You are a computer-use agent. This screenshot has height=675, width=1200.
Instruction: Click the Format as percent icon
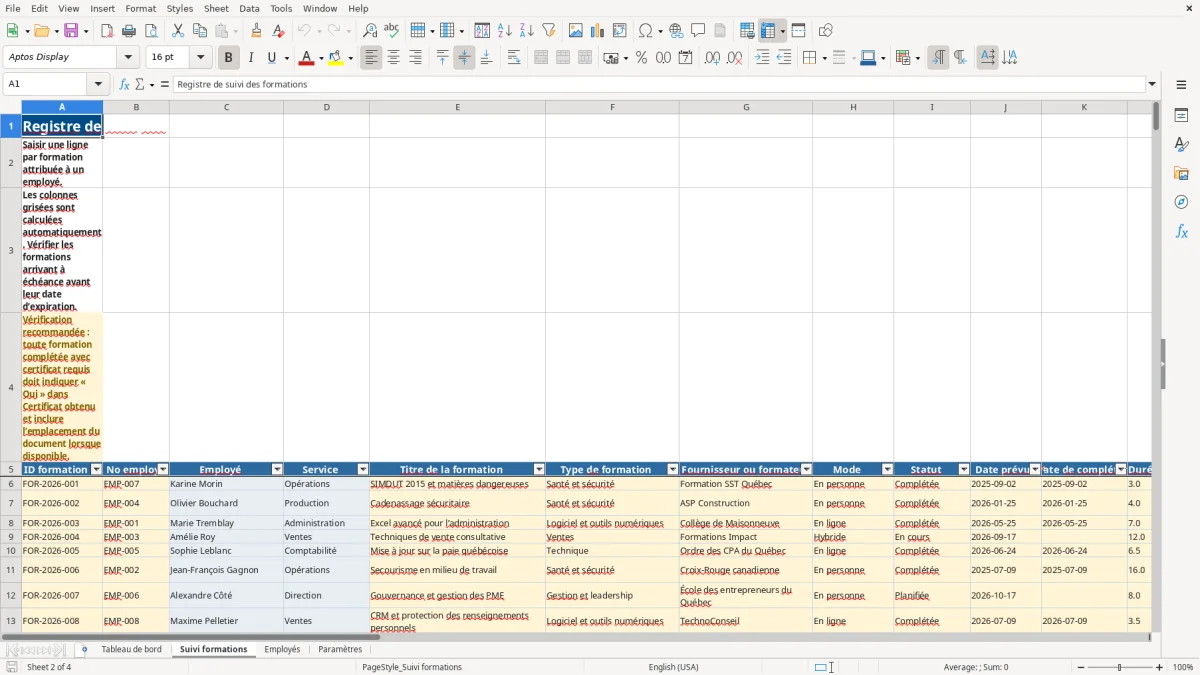[x=641, y=58]
